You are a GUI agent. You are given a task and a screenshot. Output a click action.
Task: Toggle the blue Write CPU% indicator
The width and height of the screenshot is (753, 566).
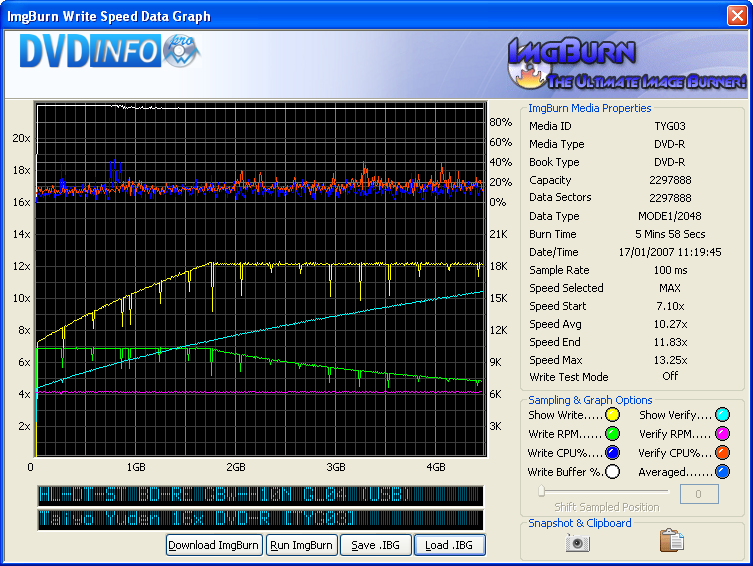click(x=612, y=453)
